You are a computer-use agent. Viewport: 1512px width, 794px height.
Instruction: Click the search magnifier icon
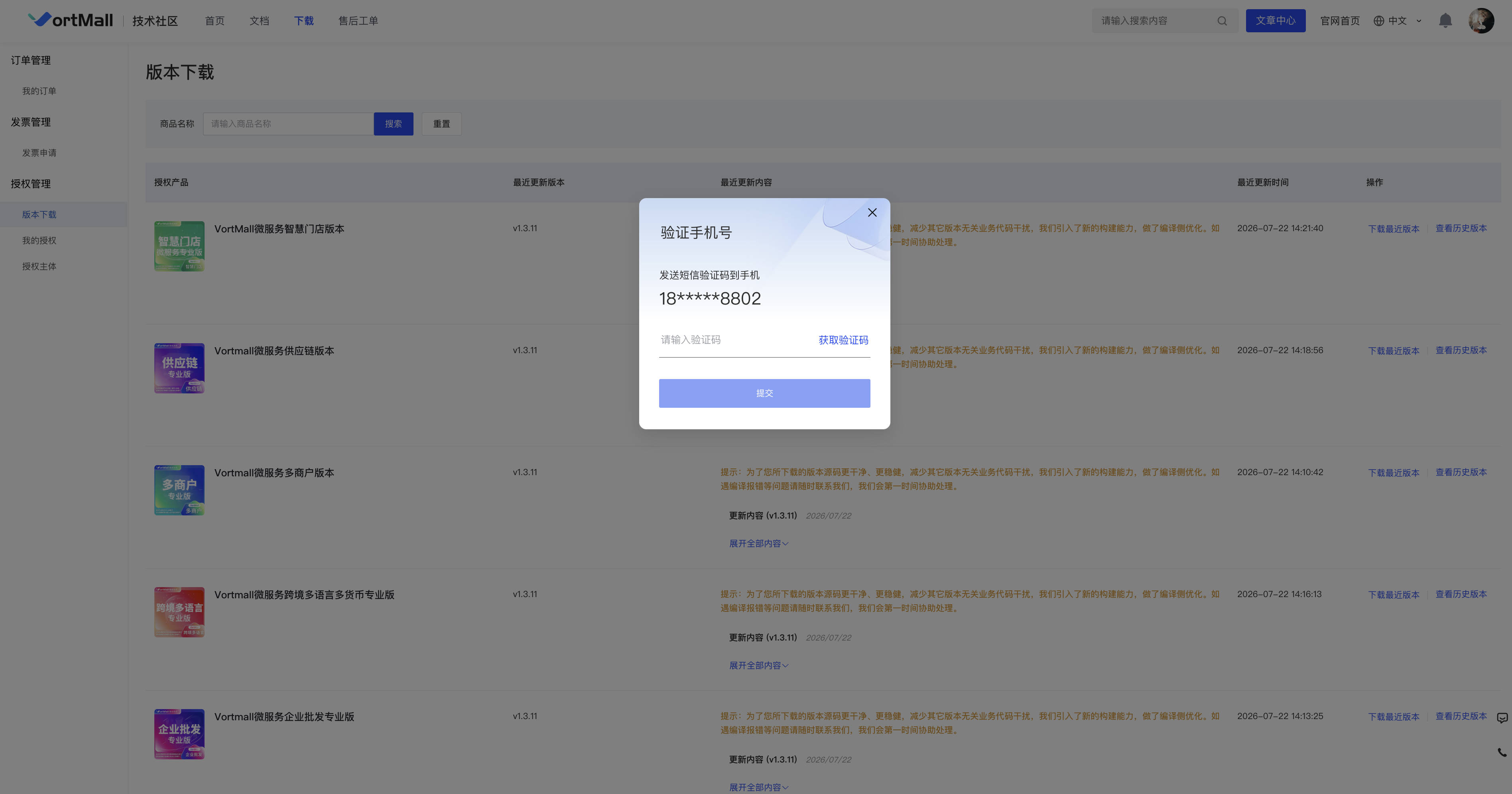point(1222,21)
